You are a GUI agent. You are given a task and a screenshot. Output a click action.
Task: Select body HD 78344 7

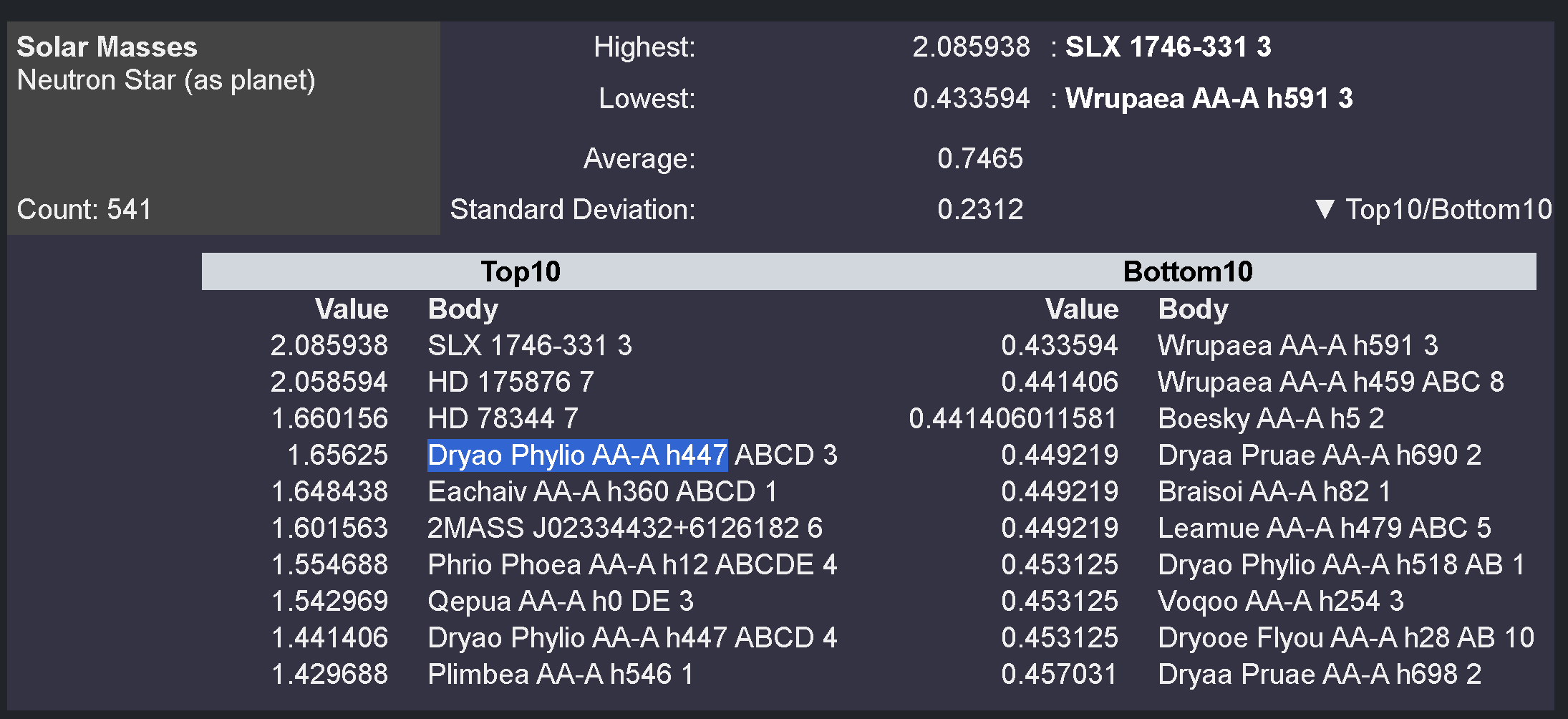click(503, 418)
